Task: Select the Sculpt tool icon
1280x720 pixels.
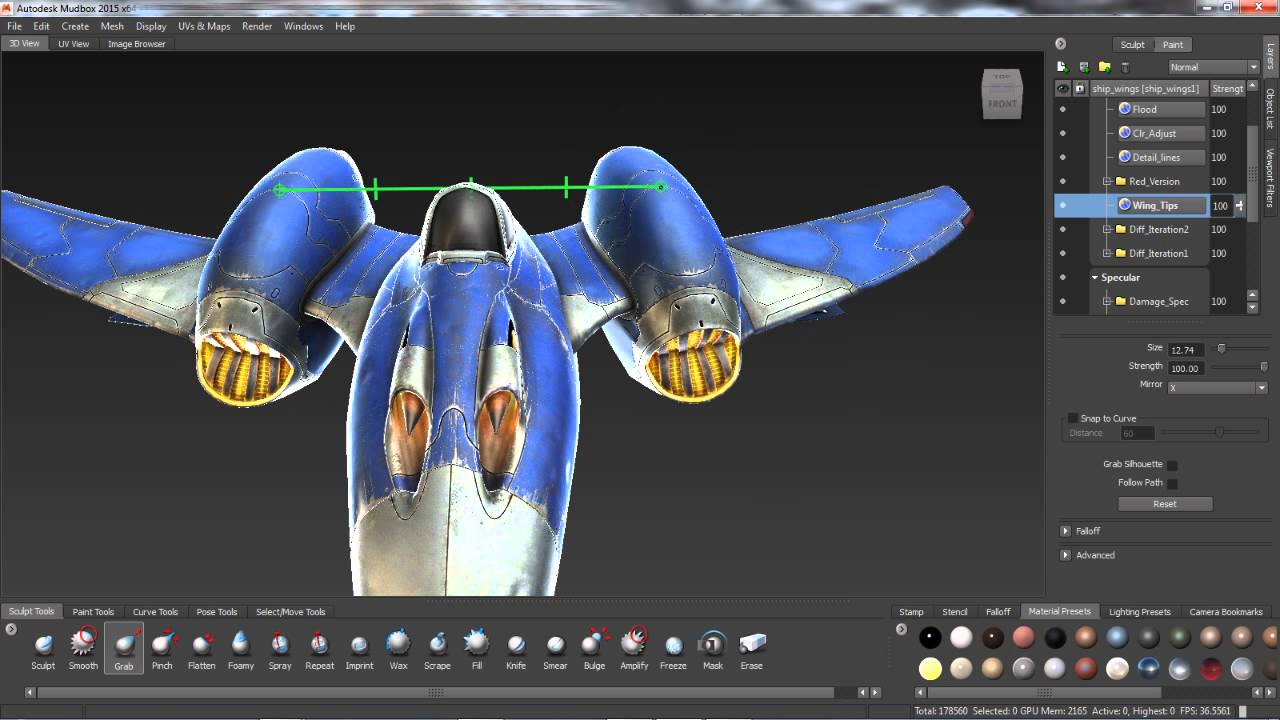Action: 43,644
